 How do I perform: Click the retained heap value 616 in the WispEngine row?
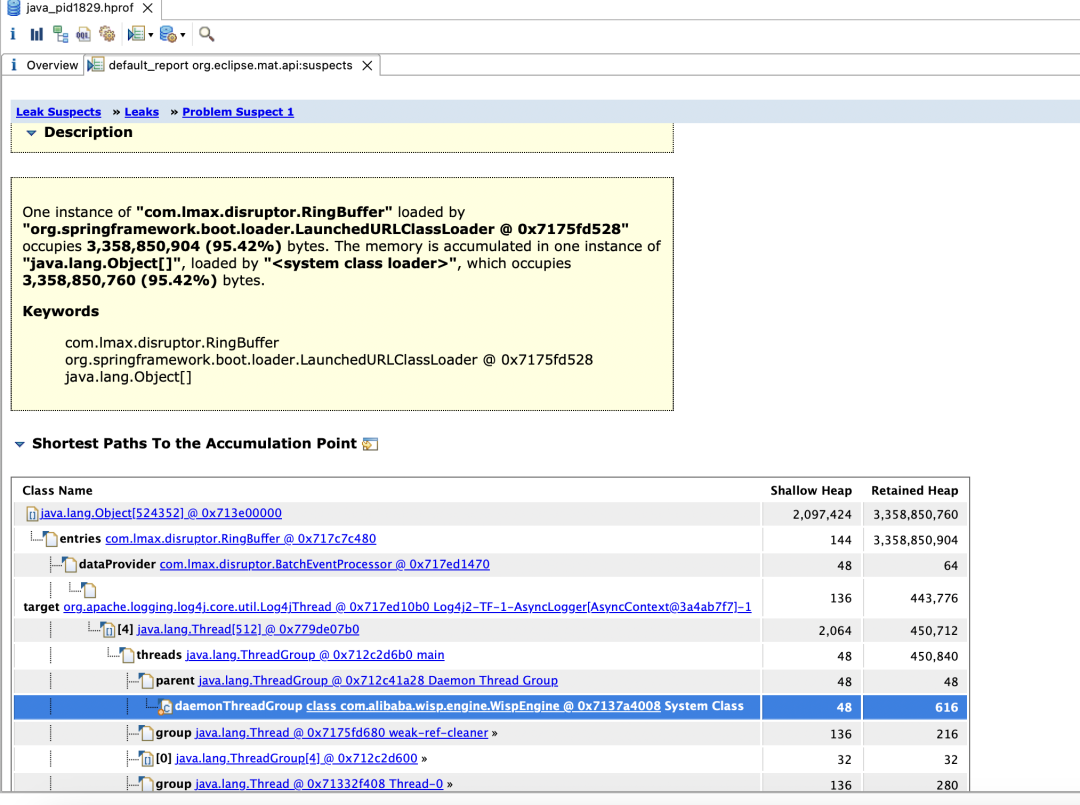(946, 707)
